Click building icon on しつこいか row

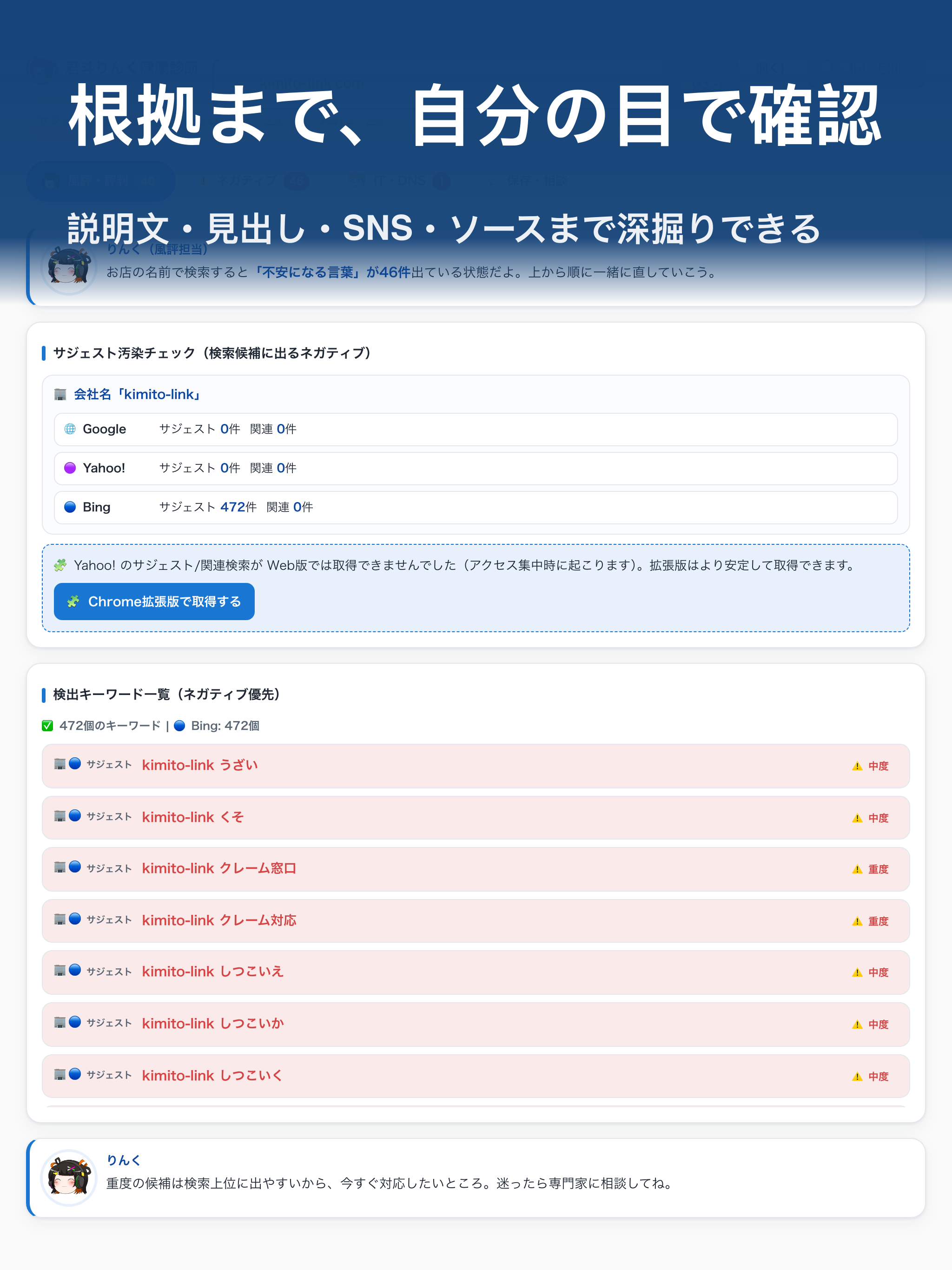coord(59,1023)
